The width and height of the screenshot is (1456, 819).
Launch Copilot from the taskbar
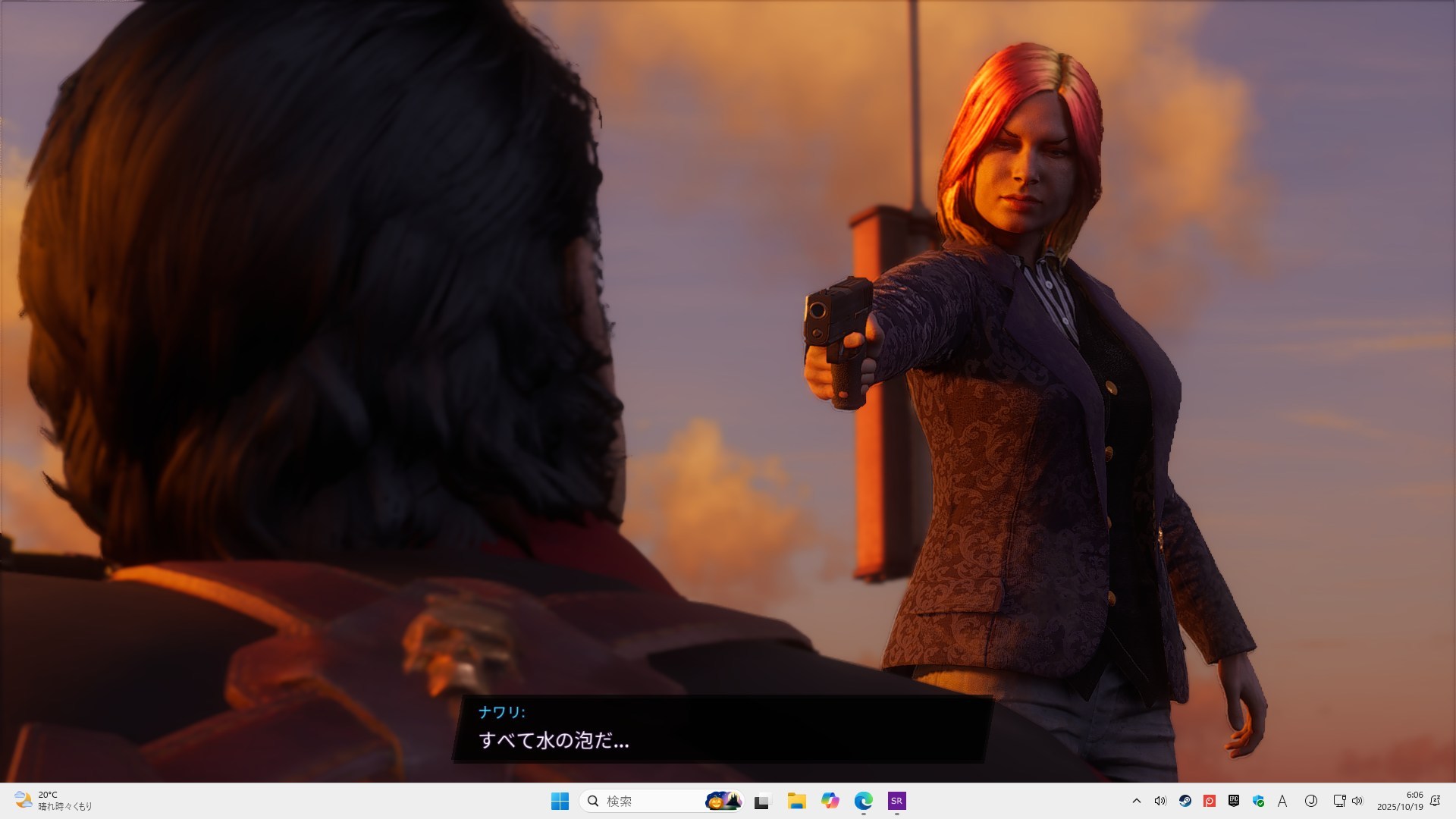pyautogui.click(x=830, y=801)
